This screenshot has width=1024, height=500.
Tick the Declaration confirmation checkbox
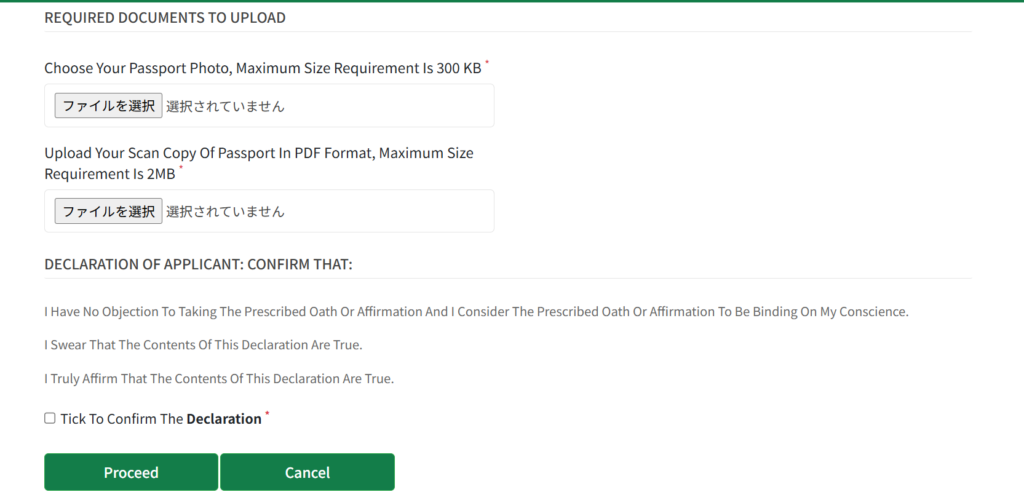50,418
